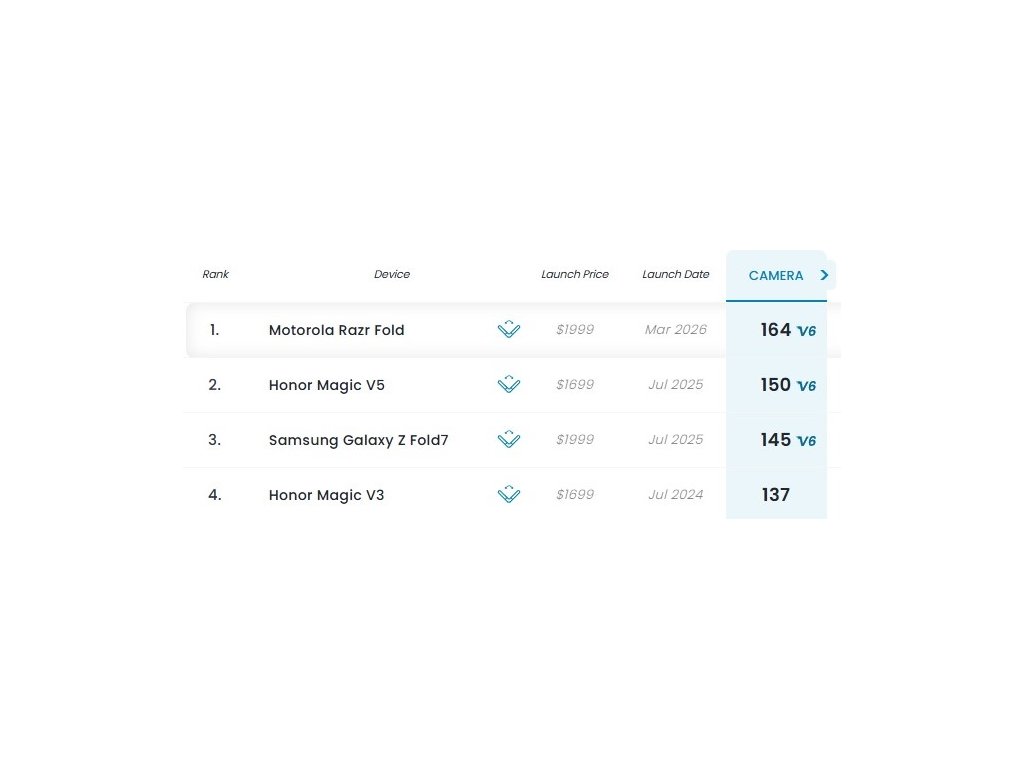
Task: Sort by the Launch Date column header
Action: tap(676, 274)
